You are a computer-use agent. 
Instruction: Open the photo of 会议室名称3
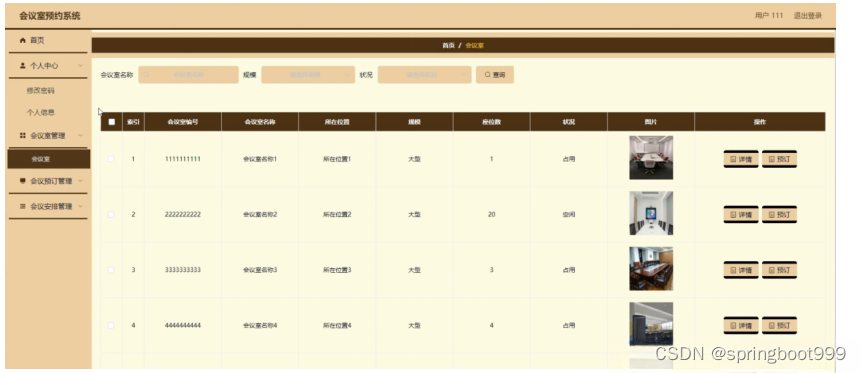[651, 269]
